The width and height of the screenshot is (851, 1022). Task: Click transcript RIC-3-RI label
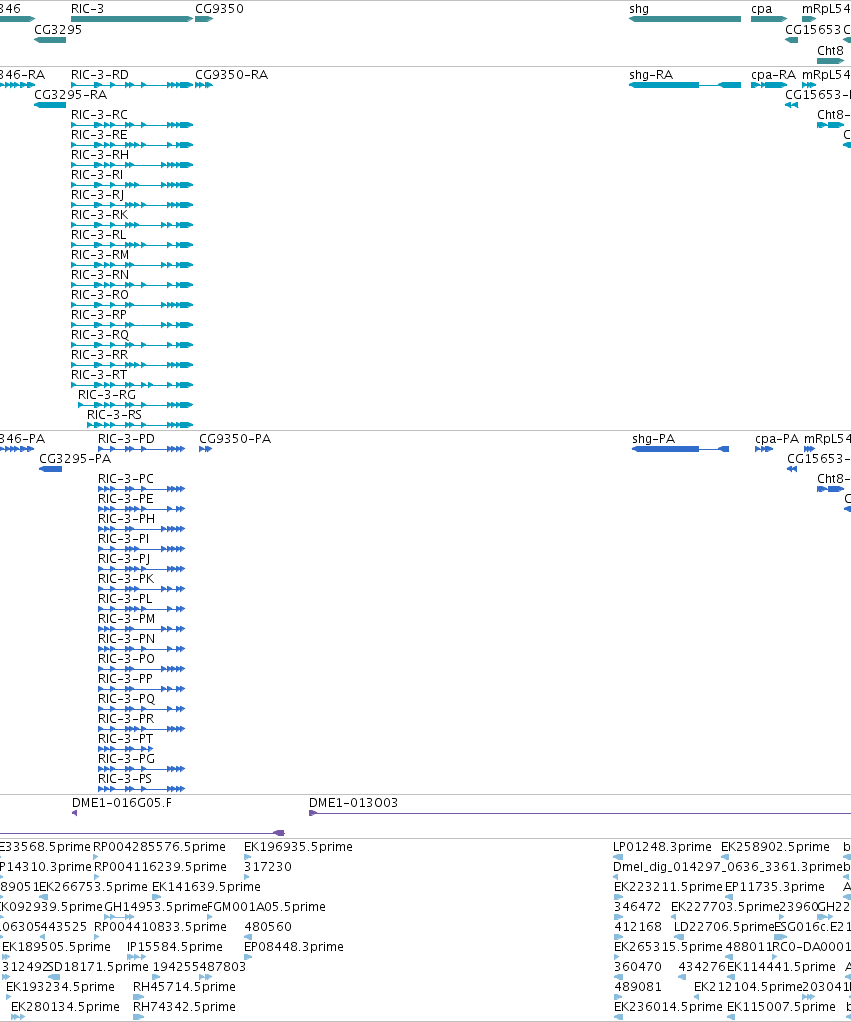pyautogui.click(x=97, y=174)
